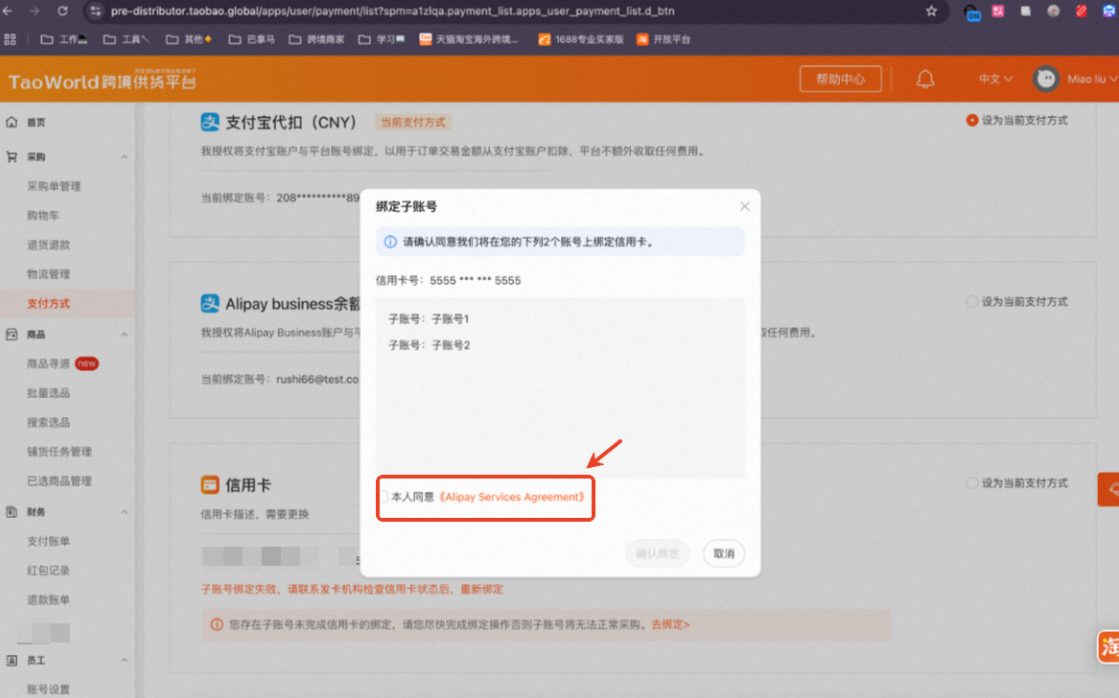This screenshot has width=1119, height=698.
Task: Click the Alipay business余额 icon
Action: [210, 303]
